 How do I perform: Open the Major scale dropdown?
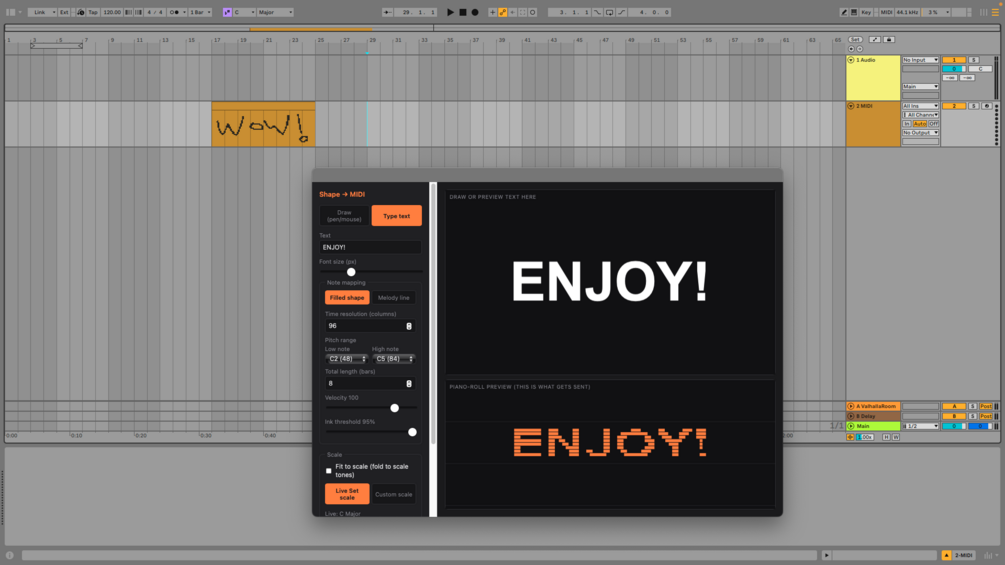click(276, 12)
